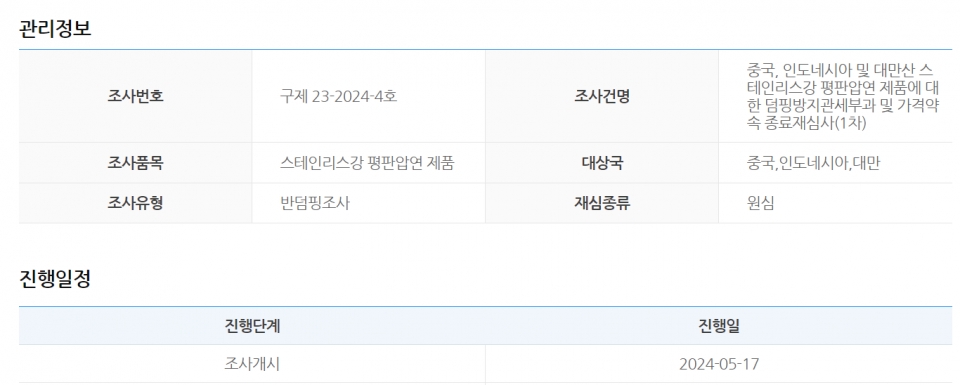The width and height of the screenshot is (960, 385).
Task: Click 스테인리스강 평판압연 제품 value
Action: (367, 163)
